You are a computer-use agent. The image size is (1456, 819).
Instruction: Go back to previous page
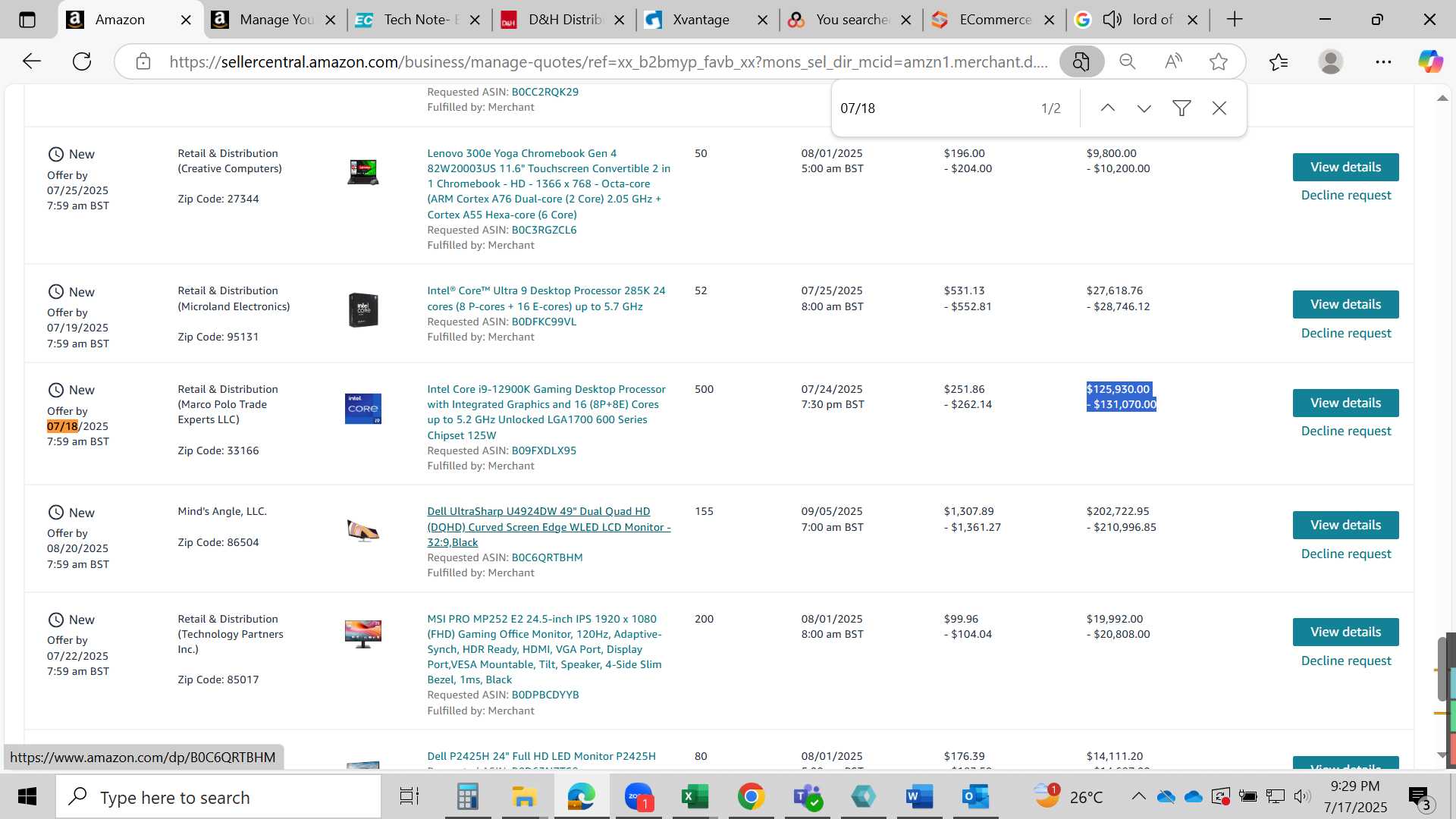coord(31,61)
